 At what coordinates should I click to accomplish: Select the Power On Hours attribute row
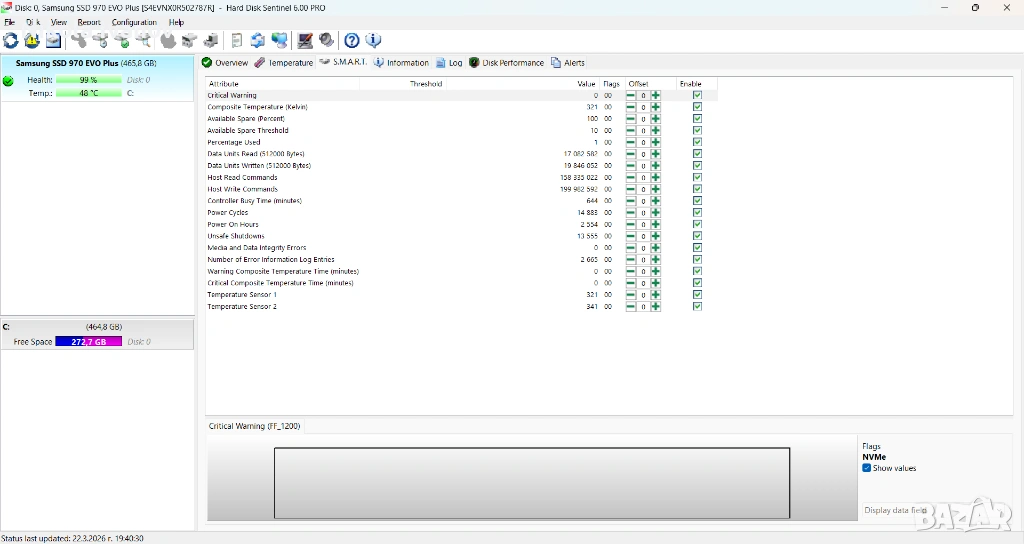pyautogui.click(x=233, y=225)
